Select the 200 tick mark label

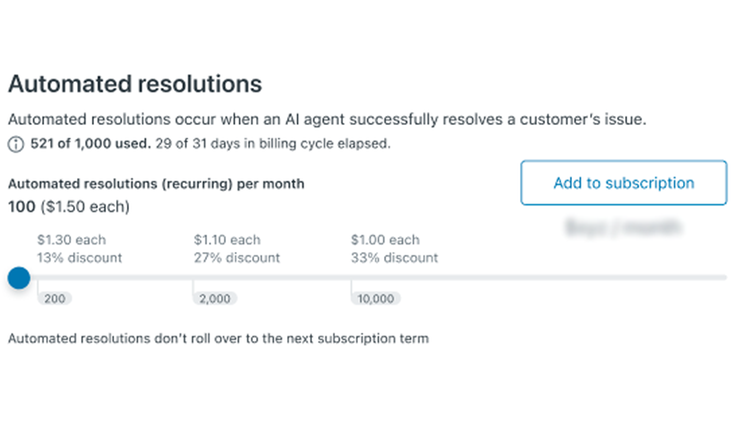click(x=55, y=299)
